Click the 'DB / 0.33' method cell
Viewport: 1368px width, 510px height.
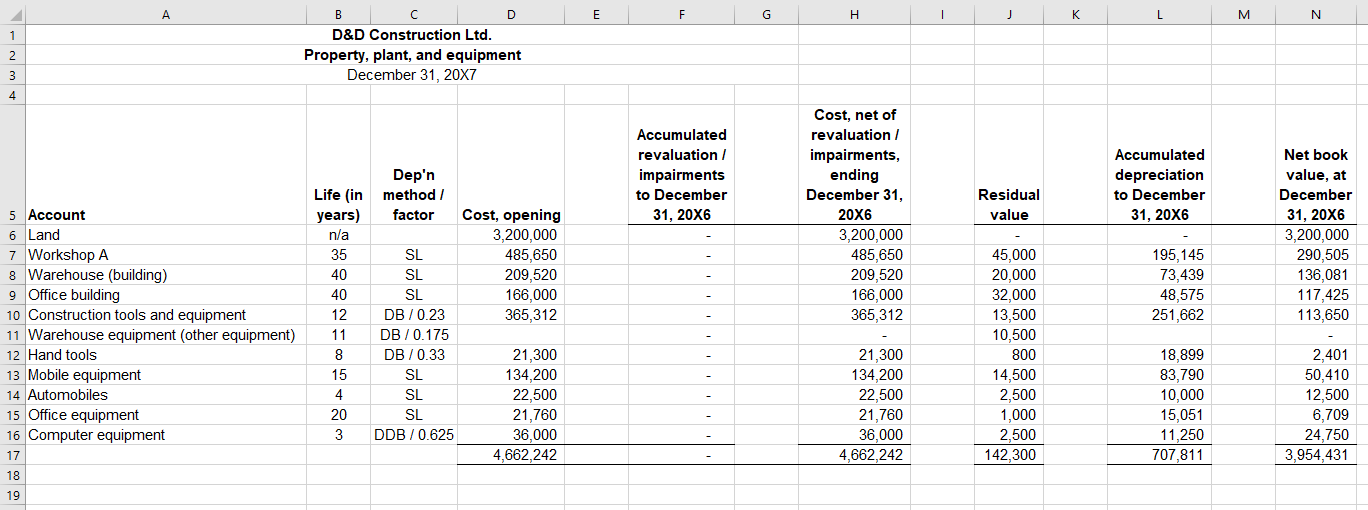point(414,355)
